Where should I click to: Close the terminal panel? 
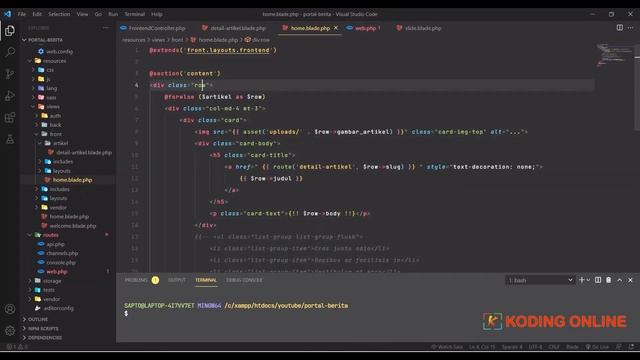tap(630, 280)
